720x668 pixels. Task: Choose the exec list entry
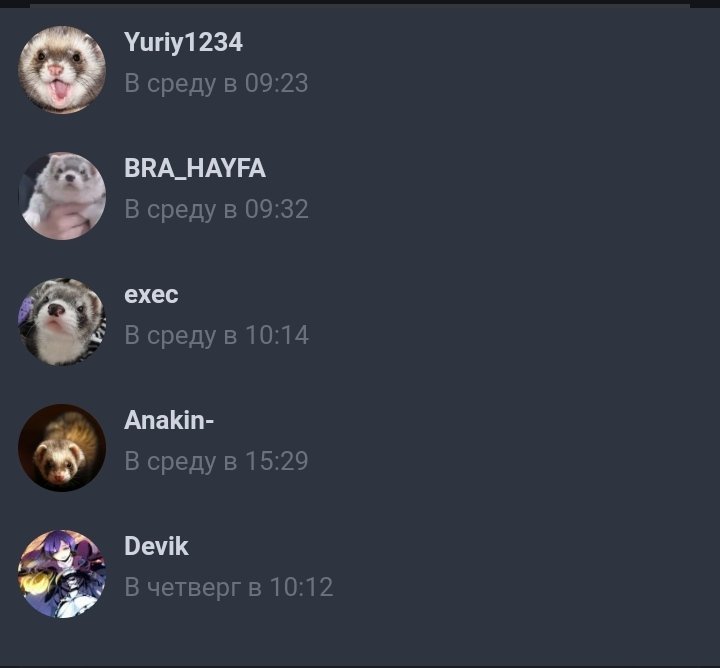click(360, 322)
